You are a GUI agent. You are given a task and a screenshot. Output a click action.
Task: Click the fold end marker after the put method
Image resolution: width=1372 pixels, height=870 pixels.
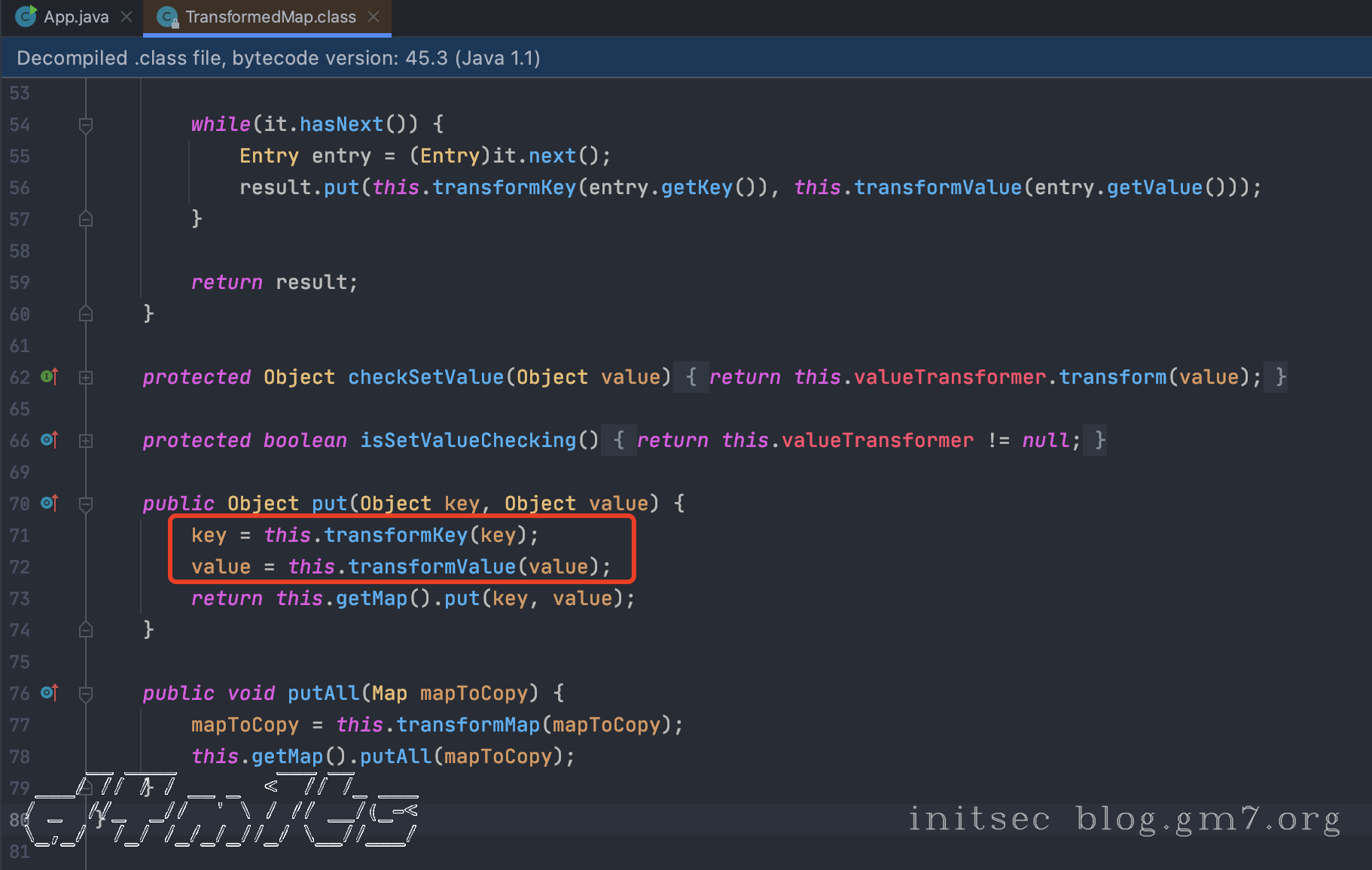pos(86,630)
